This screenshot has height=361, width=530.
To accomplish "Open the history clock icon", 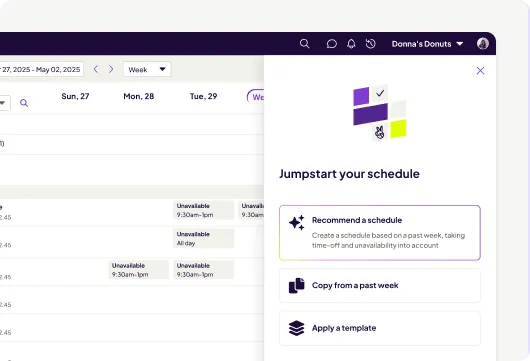I will point(370,44).
